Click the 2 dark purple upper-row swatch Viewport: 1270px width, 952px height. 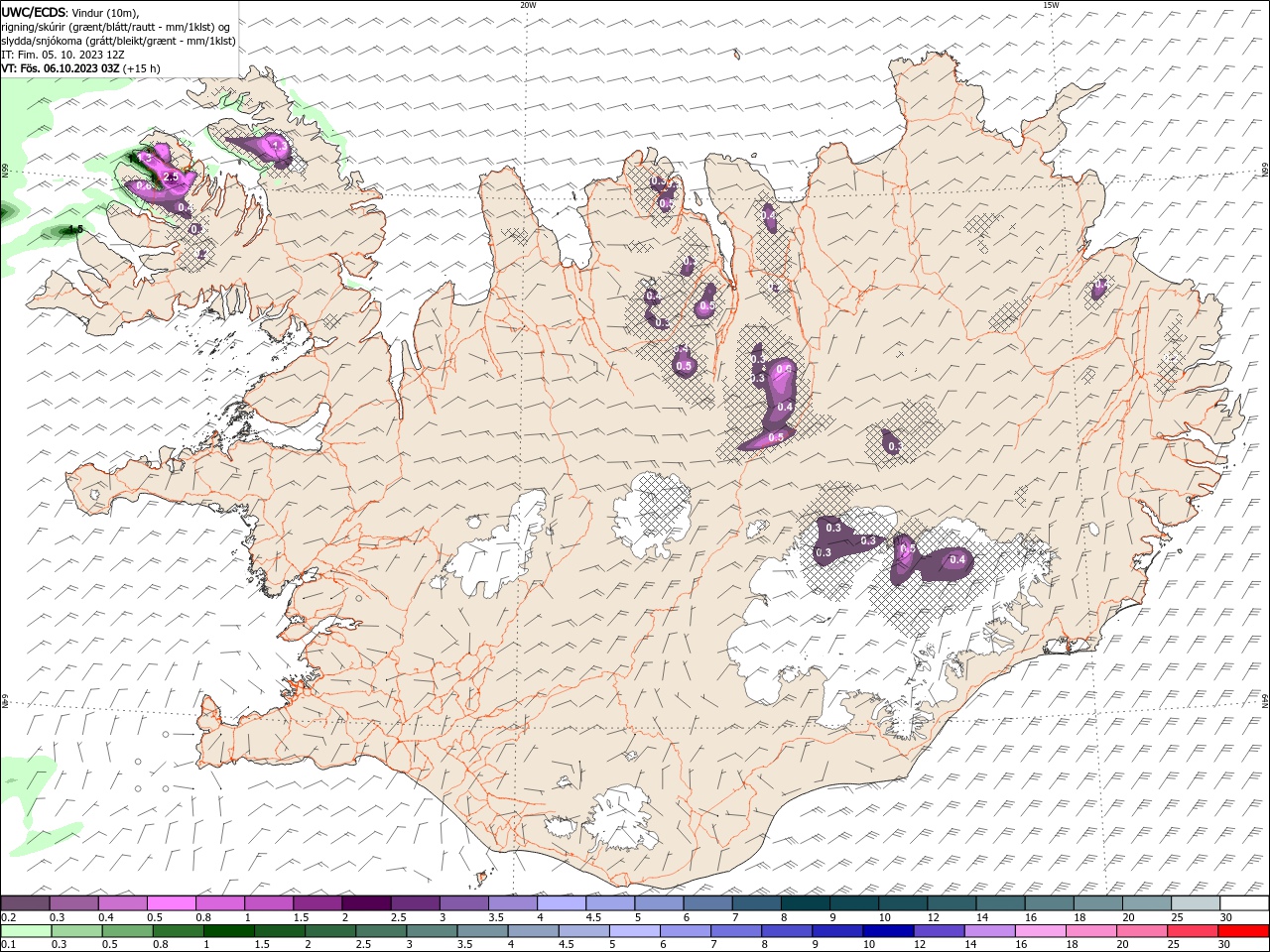click(366, 903)
